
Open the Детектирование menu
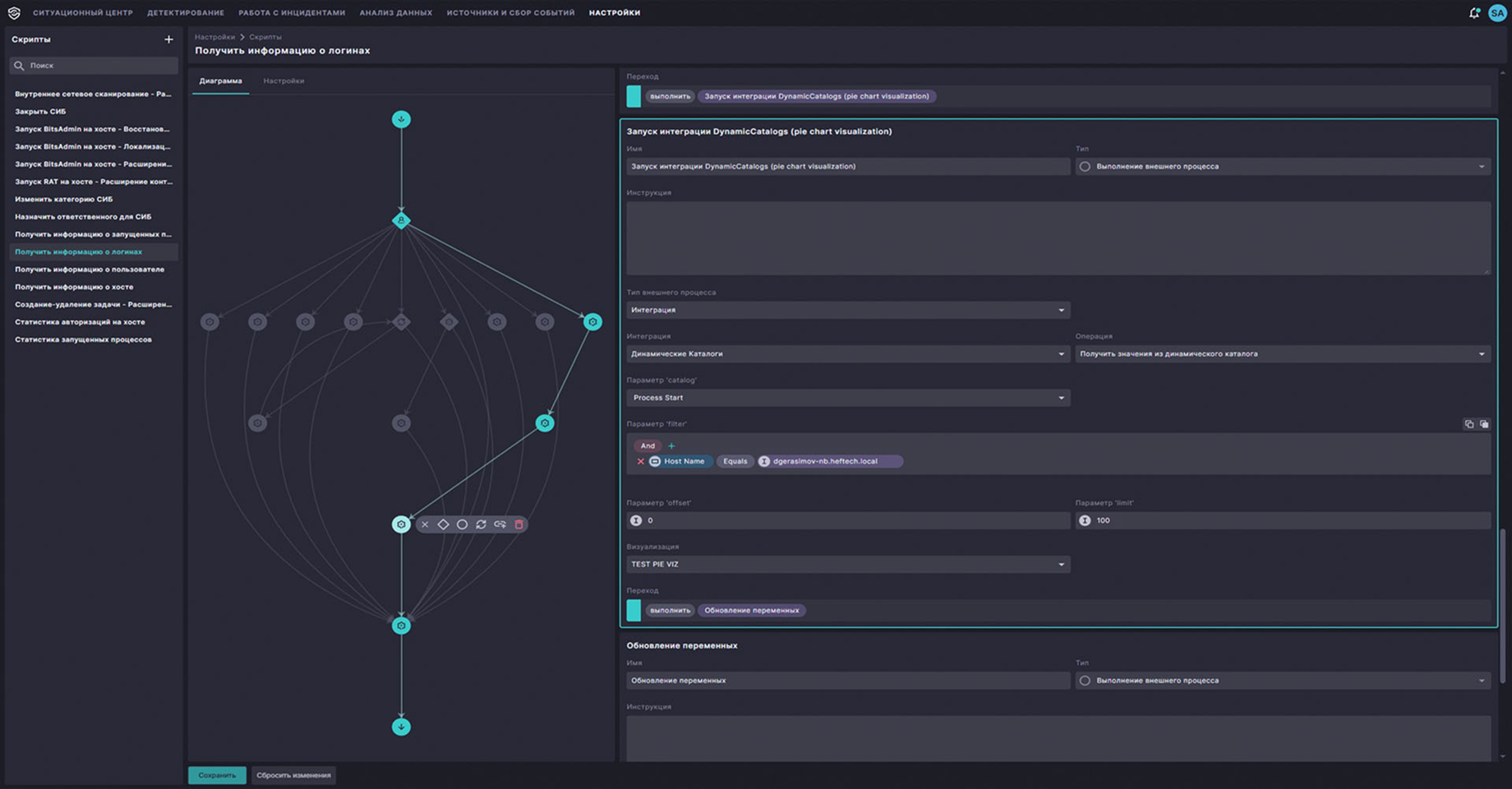coord(185,13)
